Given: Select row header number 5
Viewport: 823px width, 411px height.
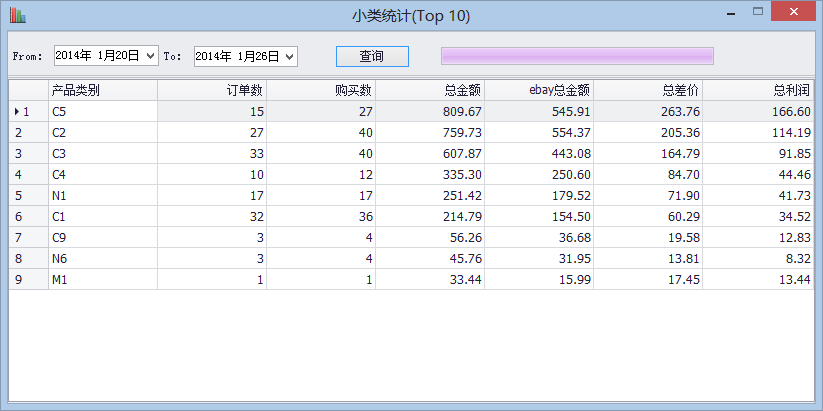Looking at the screenshot, I should click(x=28, y=195).
